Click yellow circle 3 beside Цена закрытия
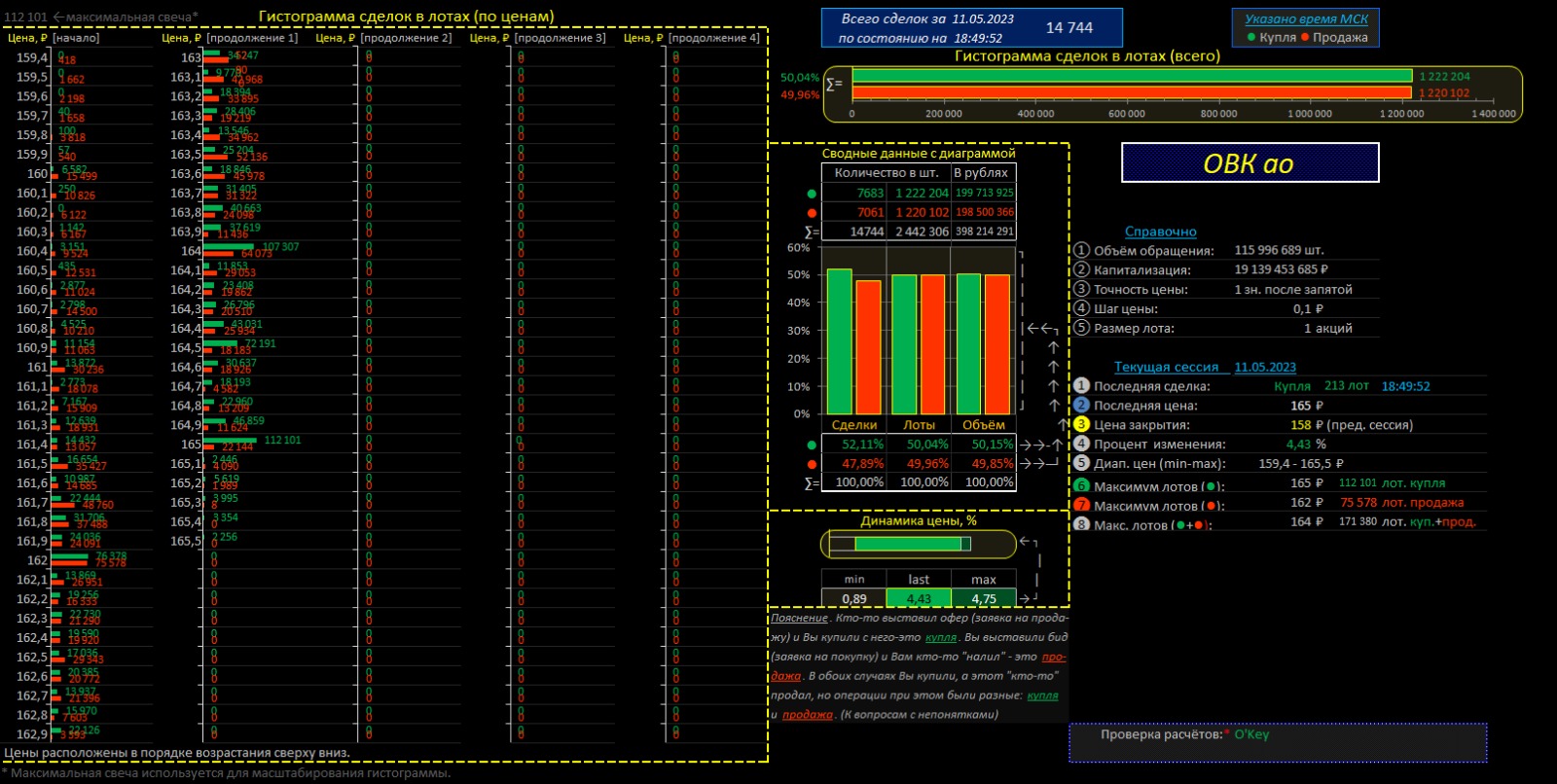Screen dimensions: 1557x784 point(1081,424)
